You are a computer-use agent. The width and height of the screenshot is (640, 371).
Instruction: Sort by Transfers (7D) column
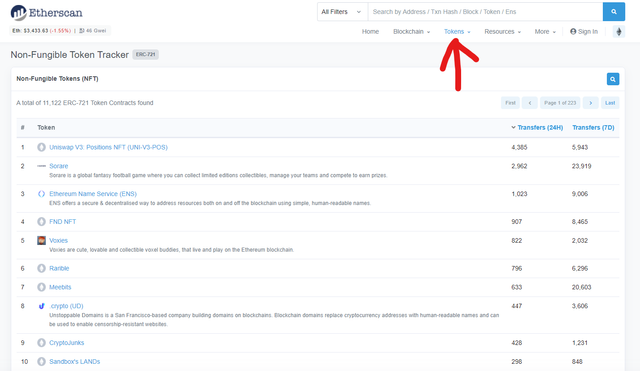(x=593, y=128)
